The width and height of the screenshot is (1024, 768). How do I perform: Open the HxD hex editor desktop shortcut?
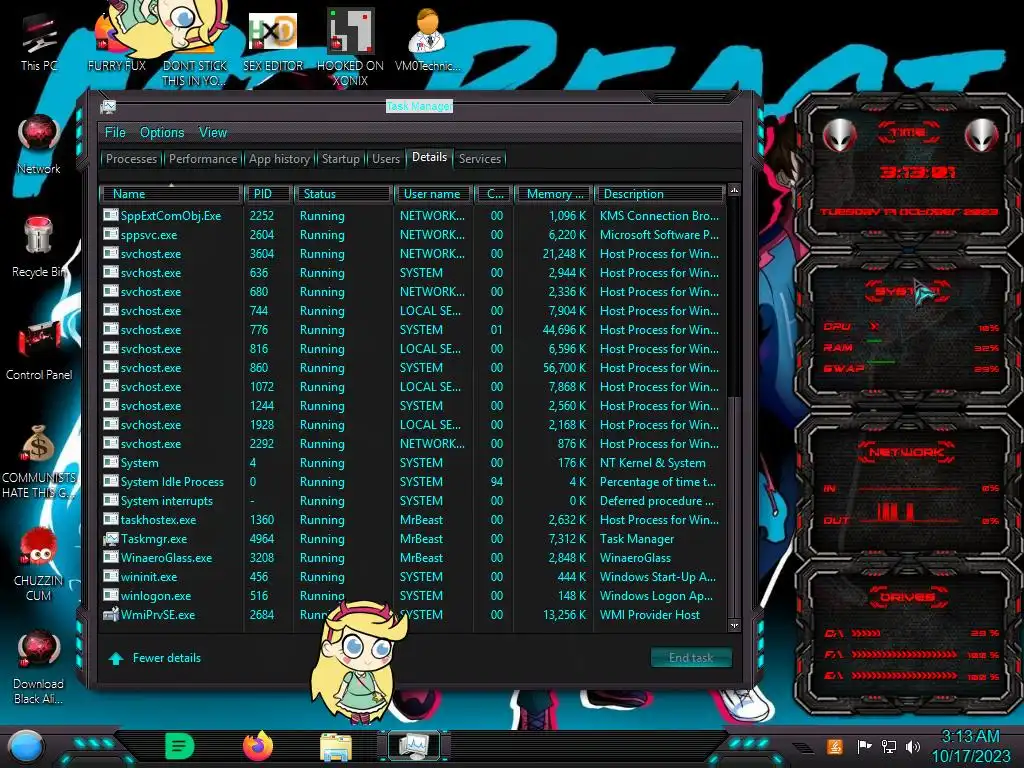[273, 40]
